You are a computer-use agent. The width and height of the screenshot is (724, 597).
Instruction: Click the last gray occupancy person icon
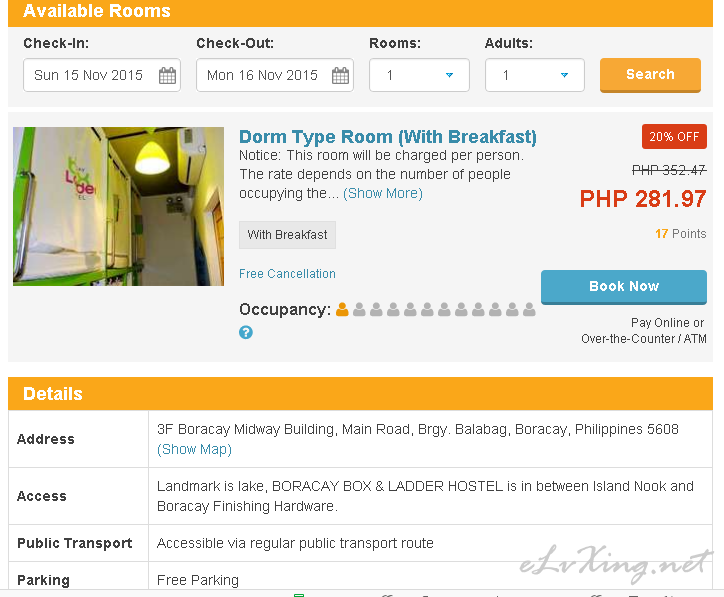[529, 309]
